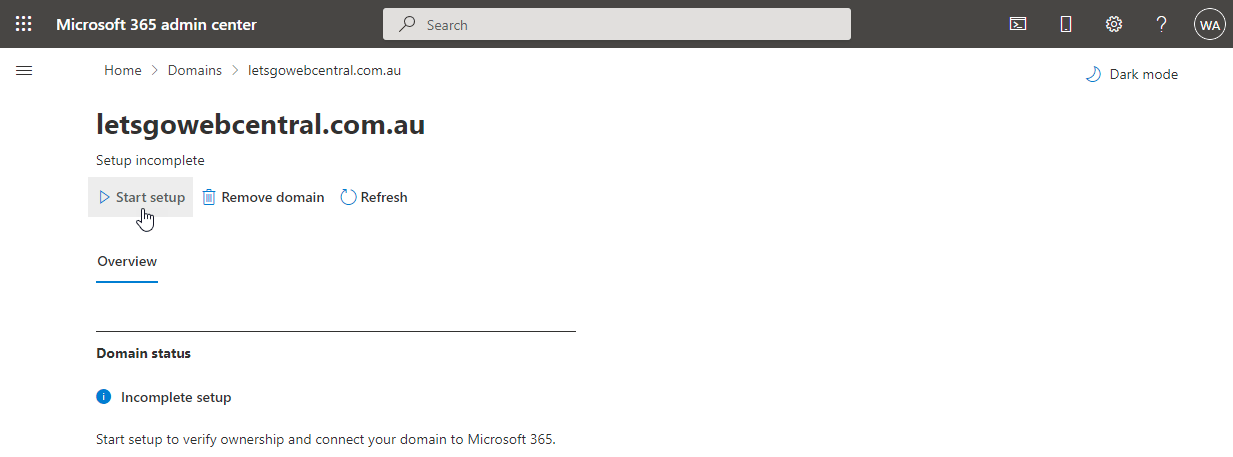This screenshot has width=1233, height=457.
Task: Refresh the domain page
Action: coord(374,197)
